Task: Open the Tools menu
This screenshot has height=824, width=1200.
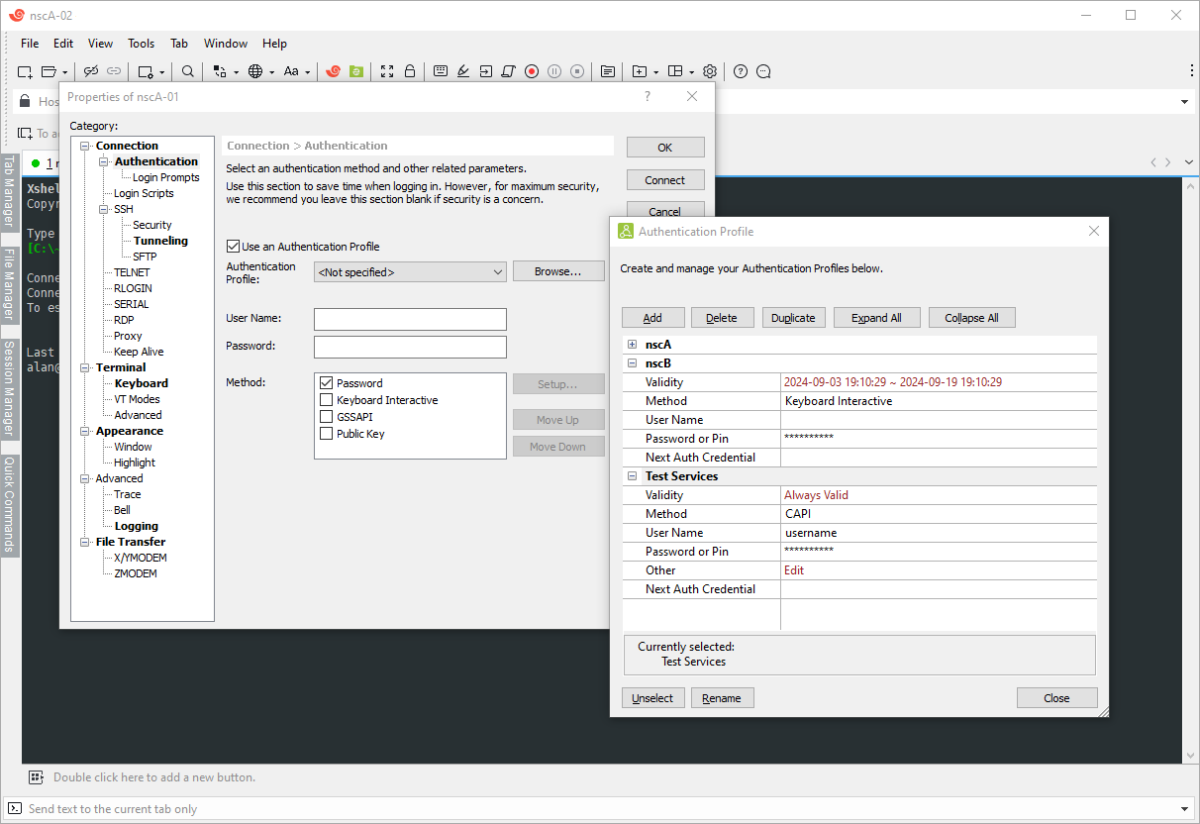Action: 141,44
